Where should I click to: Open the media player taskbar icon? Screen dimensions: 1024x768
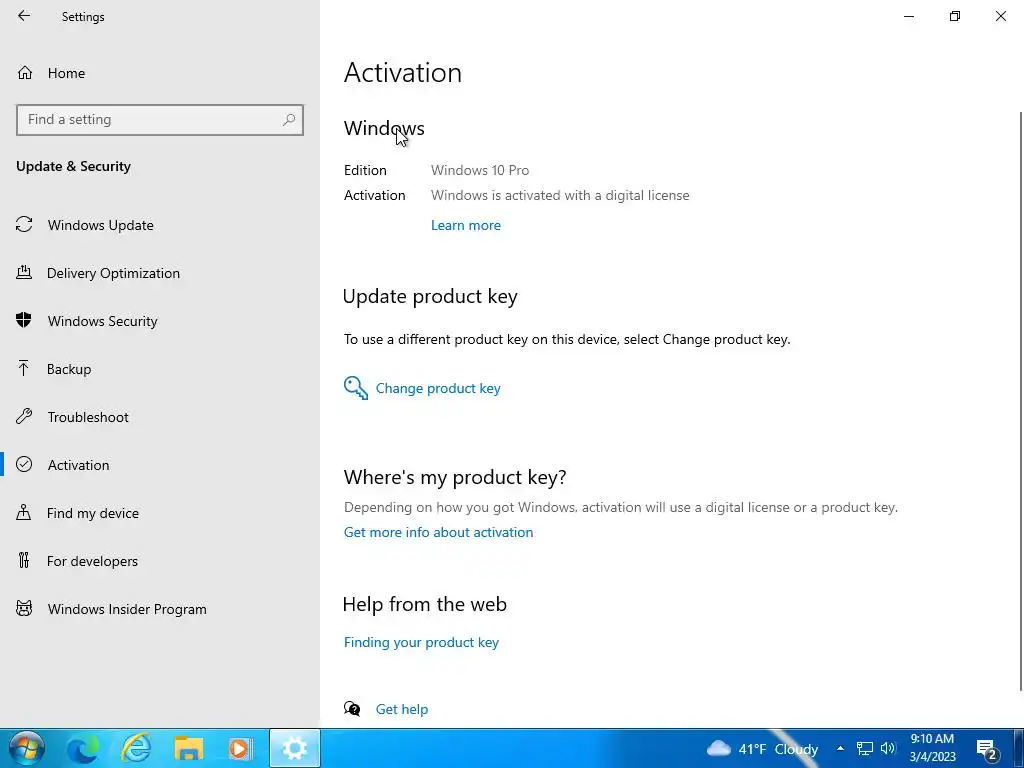click(240, 748)
